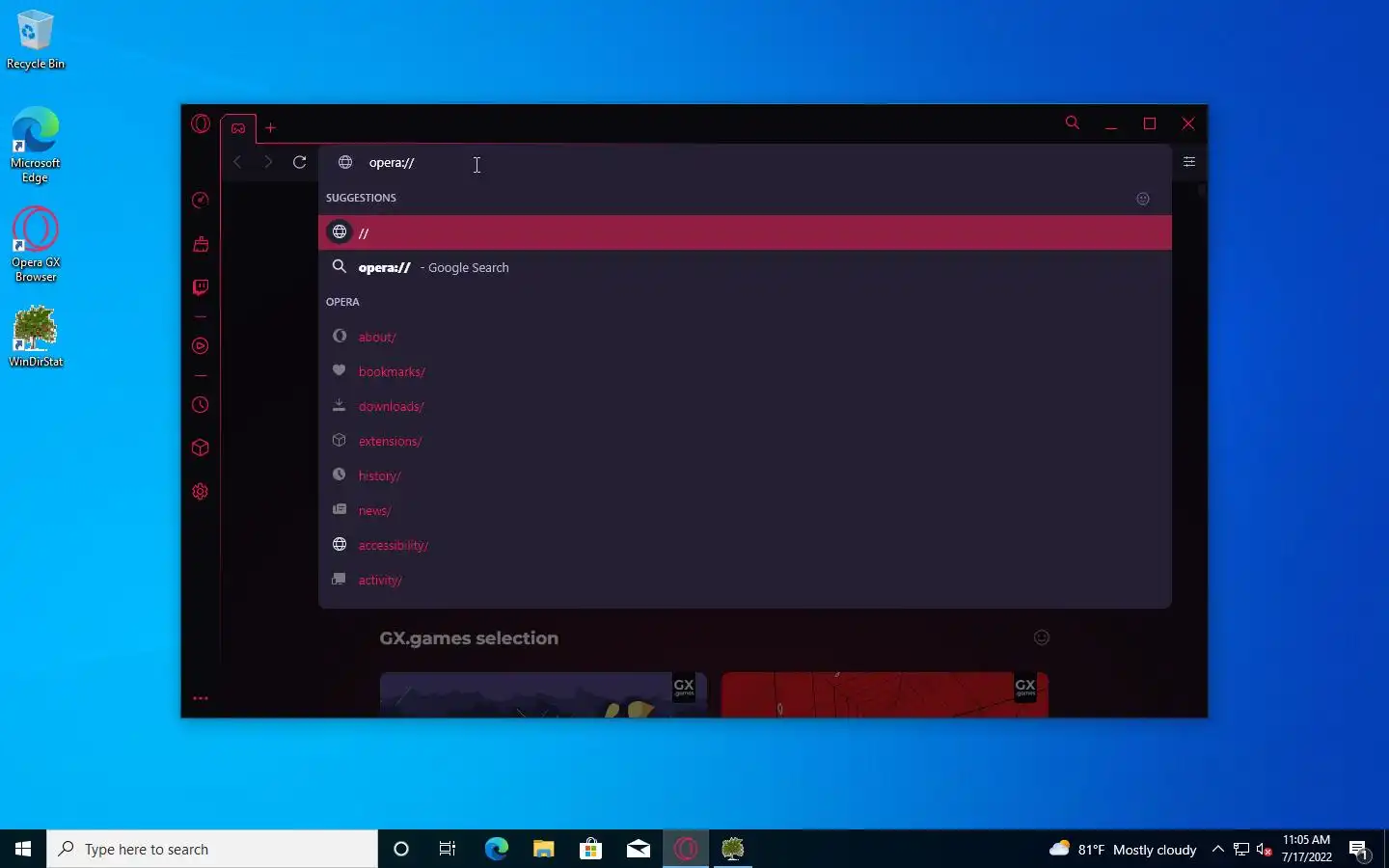Open the history/ suggestion
This screenshot has width=1389, height=868.
pos(745,475)
